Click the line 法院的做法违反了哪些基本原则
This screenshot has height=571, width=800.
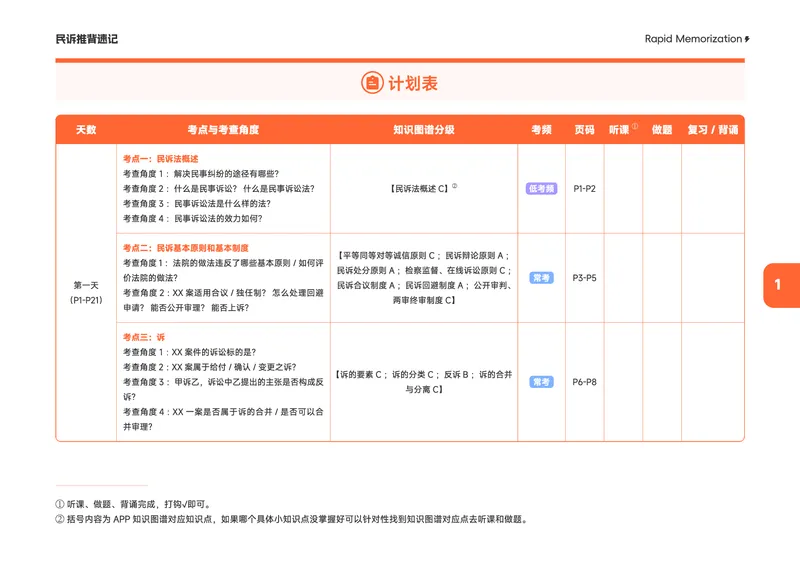click(x=223, y=263)
